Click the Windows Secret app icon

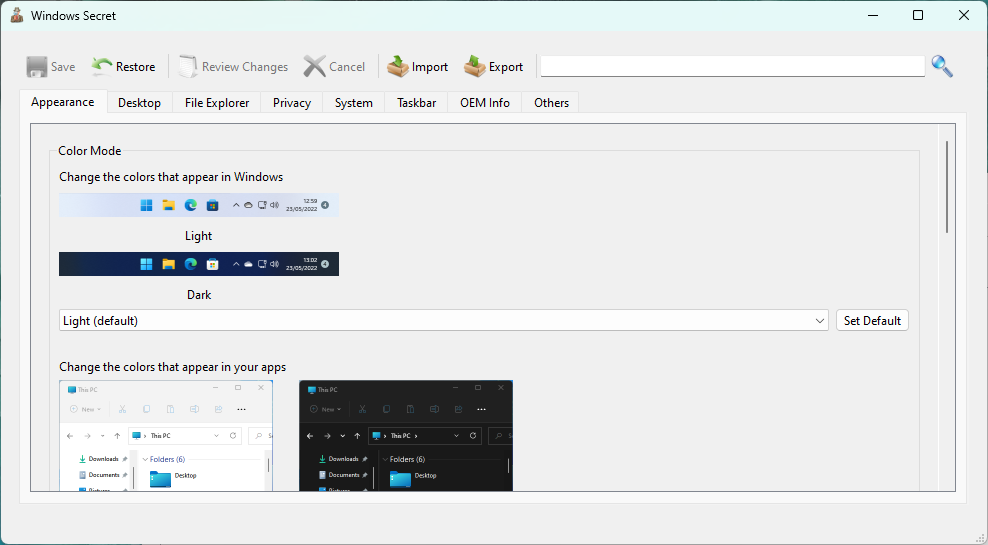(x=17, y=16)
